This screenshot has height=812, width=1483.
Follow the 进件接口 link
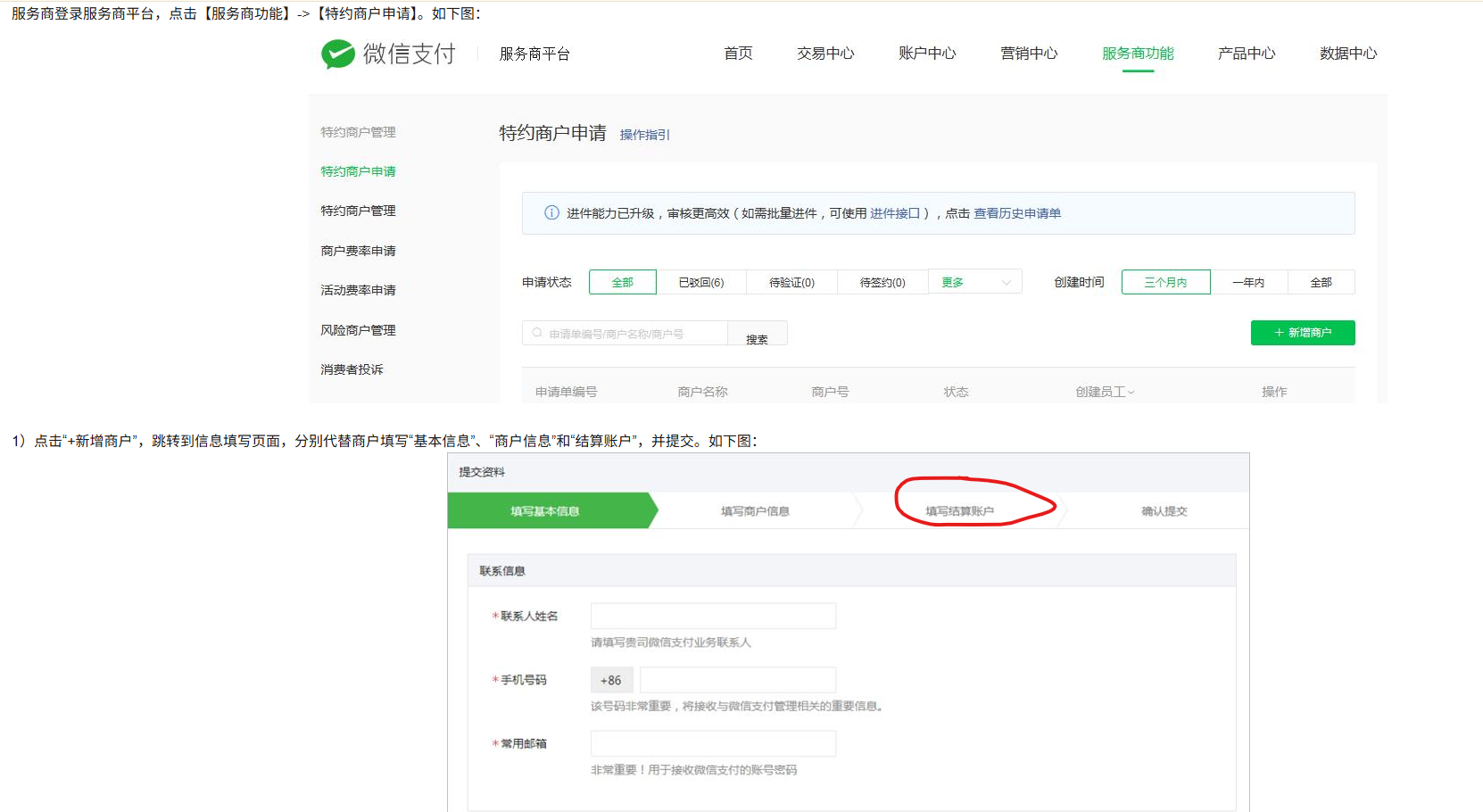pos(895,213)
